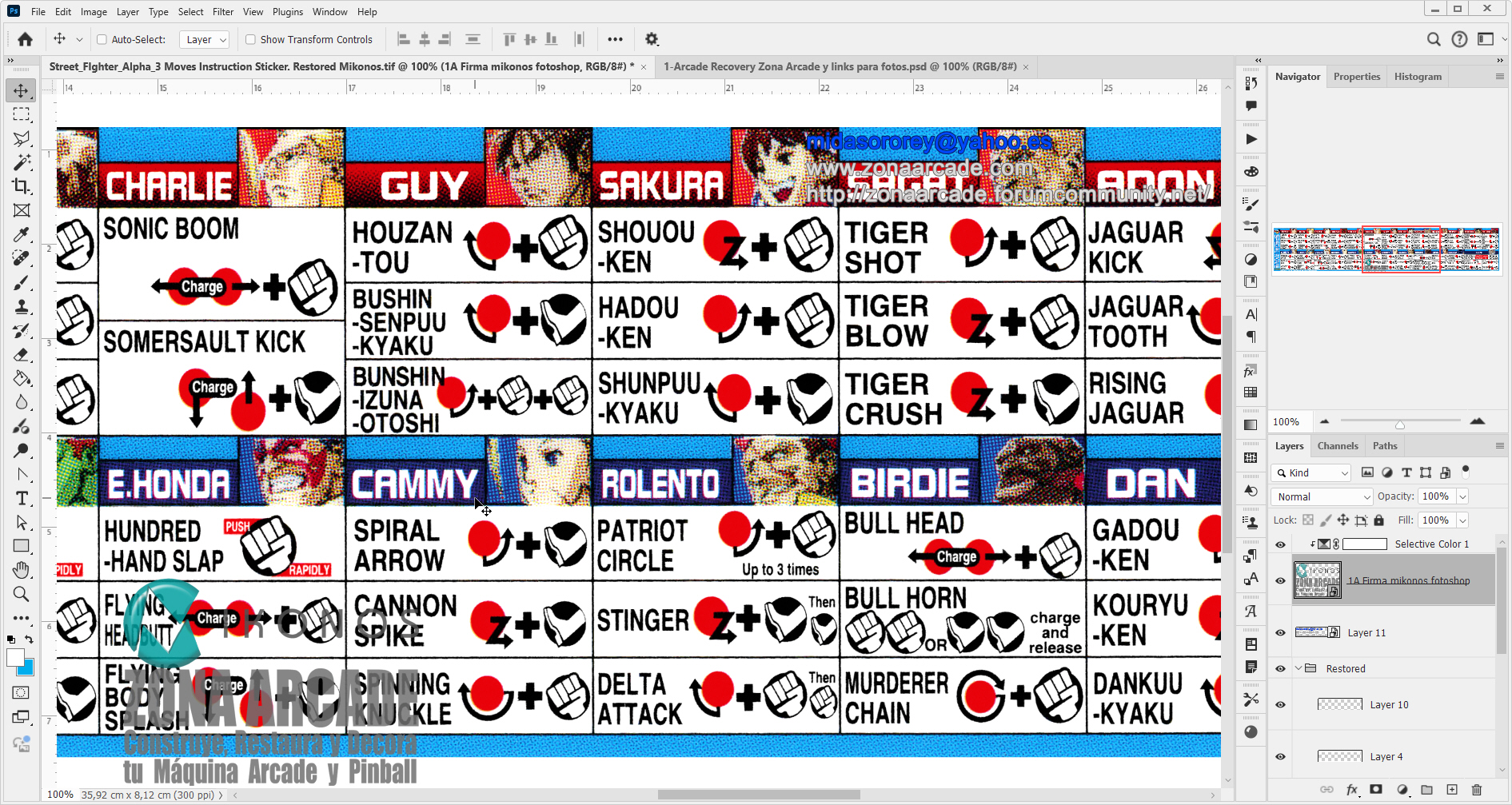Select the Brush tool

(22, 283)
